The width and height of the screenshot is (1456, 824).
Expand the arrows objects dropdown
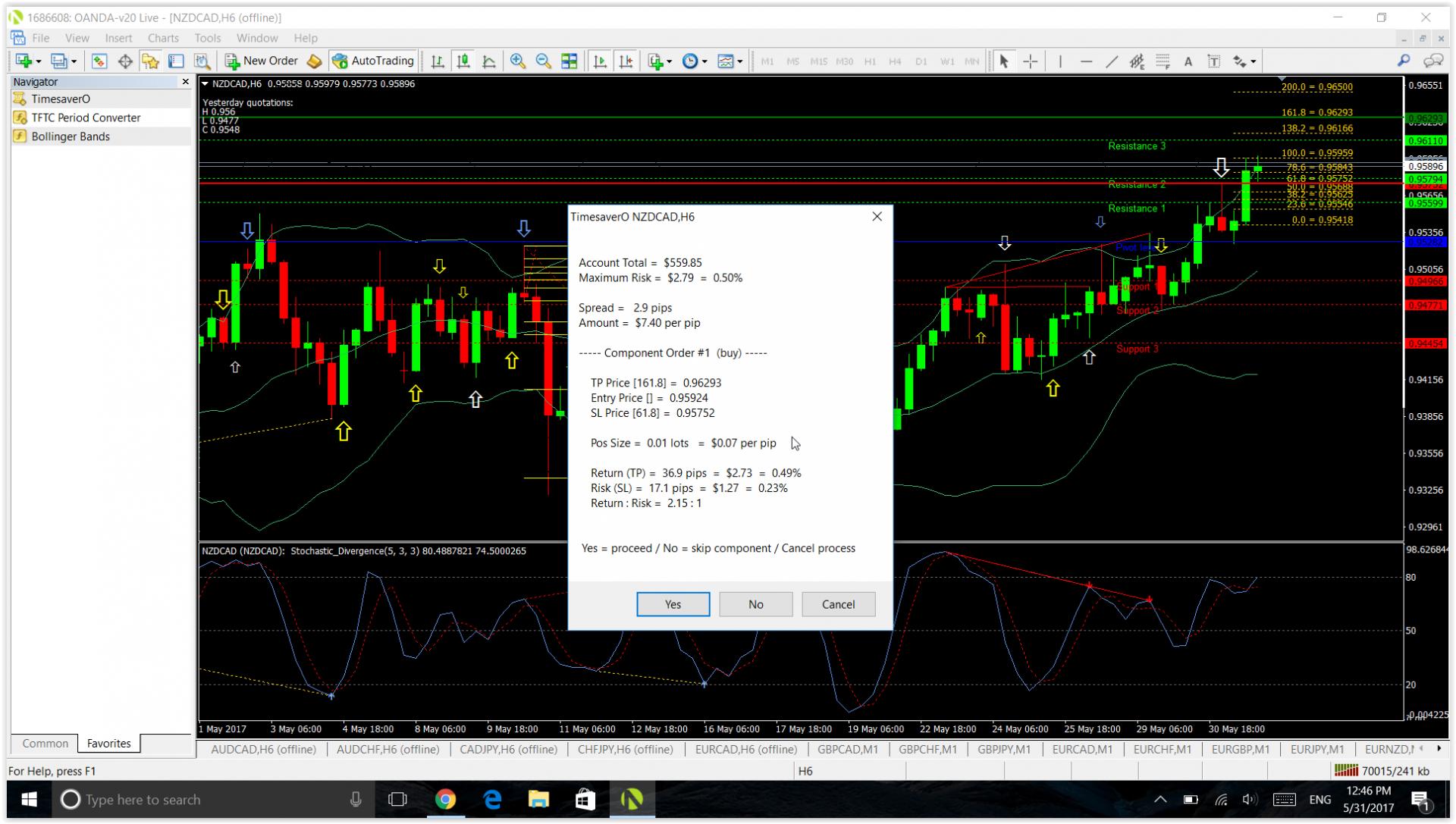tap(1253, 62)
